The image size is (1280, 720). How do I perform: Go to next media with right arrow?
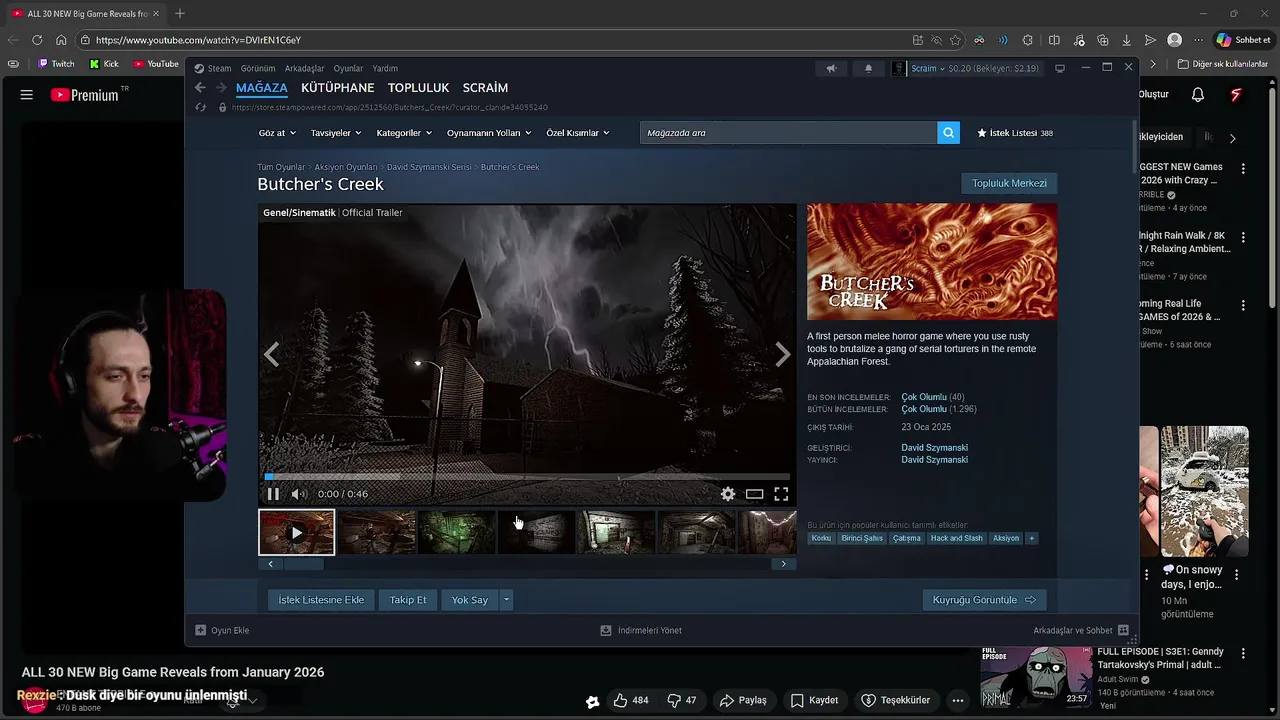[783, 354]
